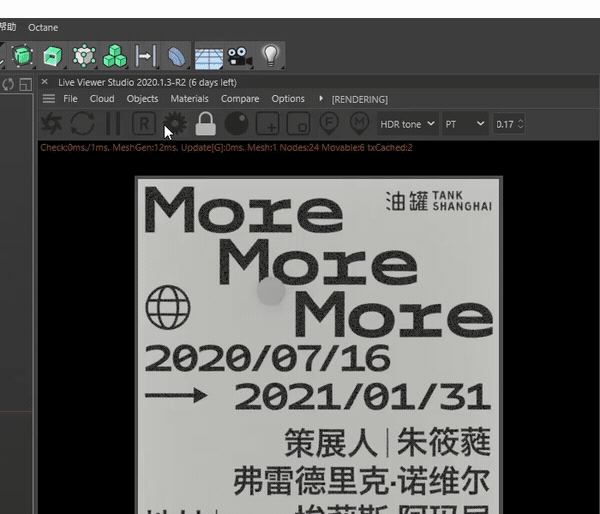Click the subdivision surface cage icon
Image resolution: width=600 pixels, height=514 pixels.
point(84,56)
